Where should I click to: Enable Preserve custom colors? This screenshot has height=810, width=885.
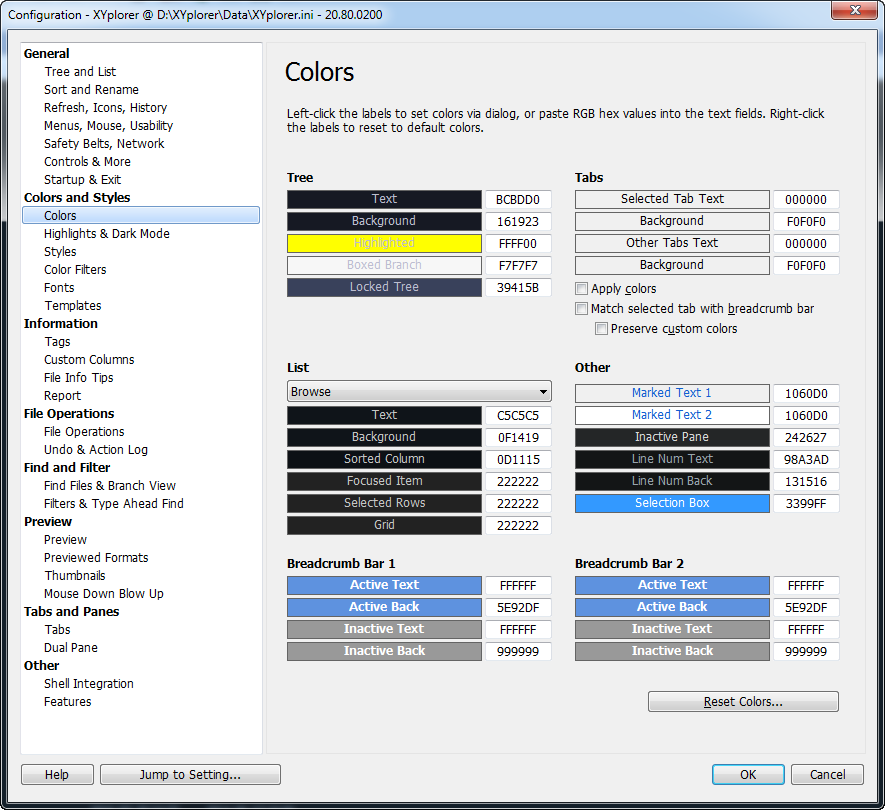(x=601, y=328)
